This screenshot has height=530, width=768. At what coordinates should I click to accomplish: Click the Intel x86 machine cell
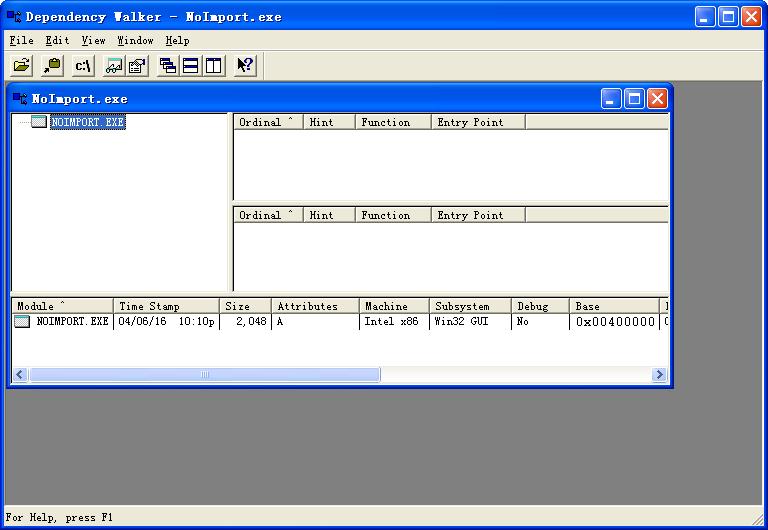click(391, 321)
